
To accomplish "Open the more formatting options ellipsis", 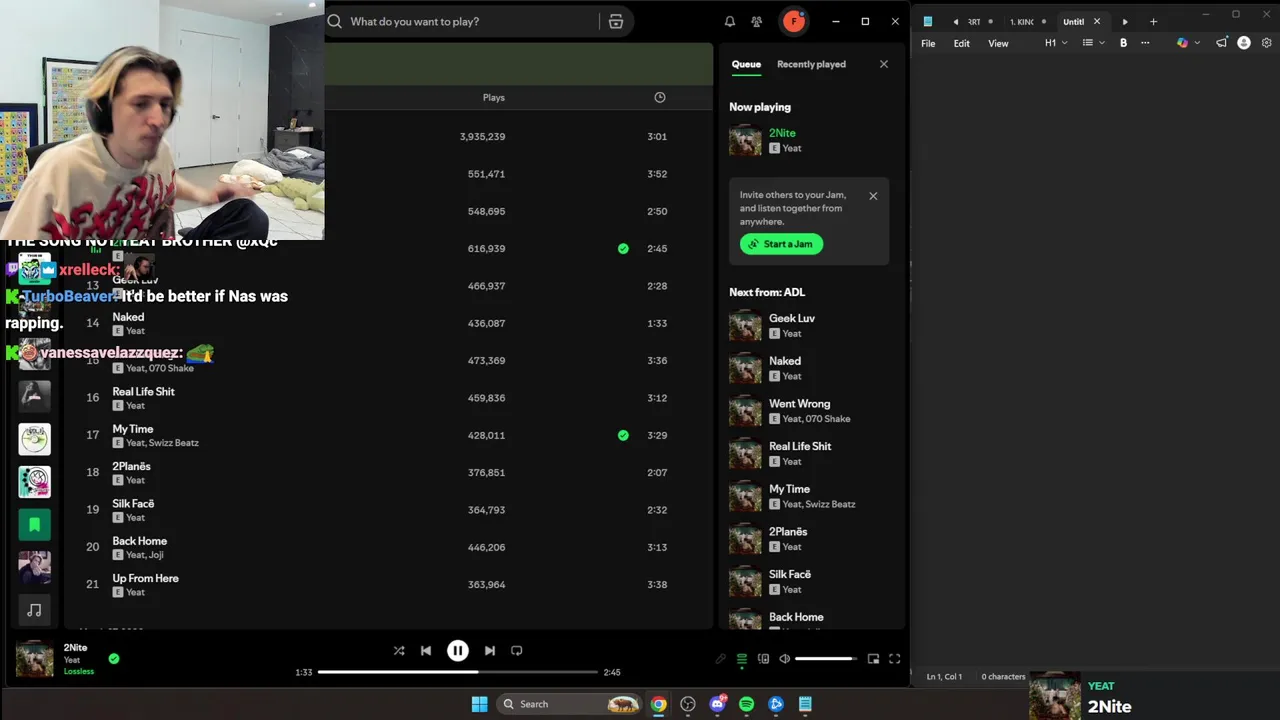I will 1145,43.
